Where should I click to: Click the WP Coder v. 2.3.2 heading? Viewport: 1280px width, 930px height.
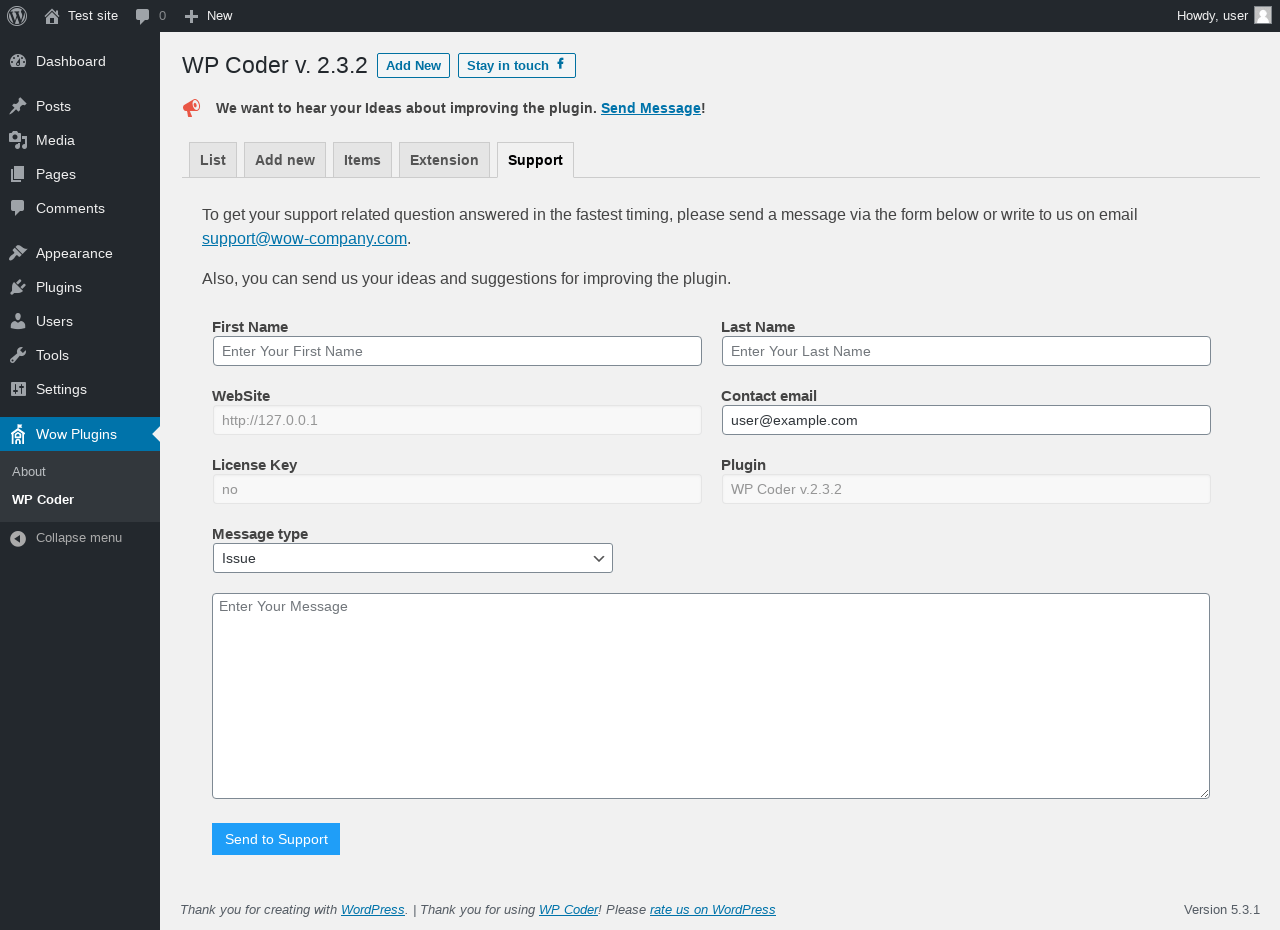[x=275, y=65]
